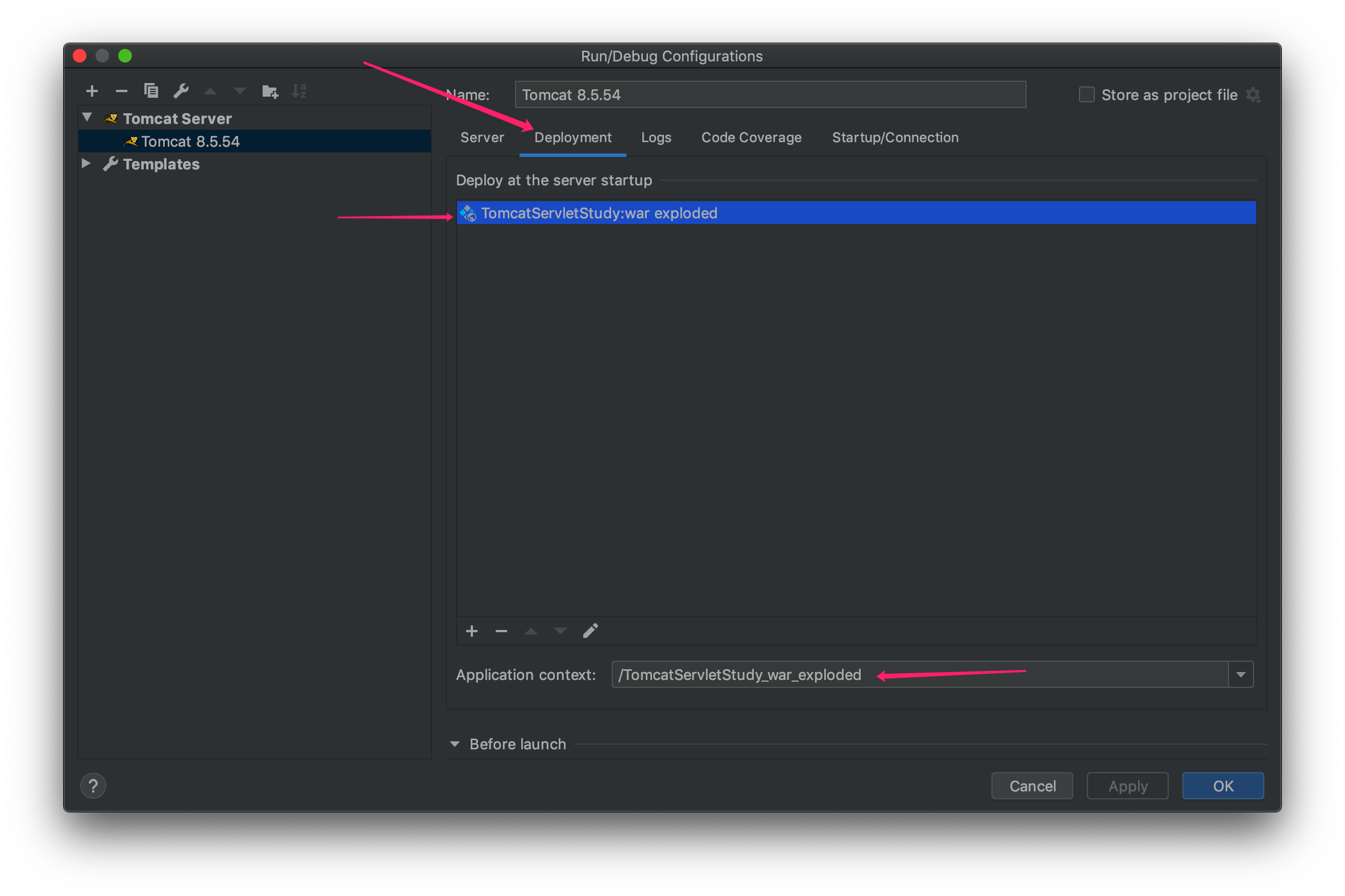This screenshot has width=1345, height=896.
Task: Open the help question mark button
Action: [x=93, y=786]
